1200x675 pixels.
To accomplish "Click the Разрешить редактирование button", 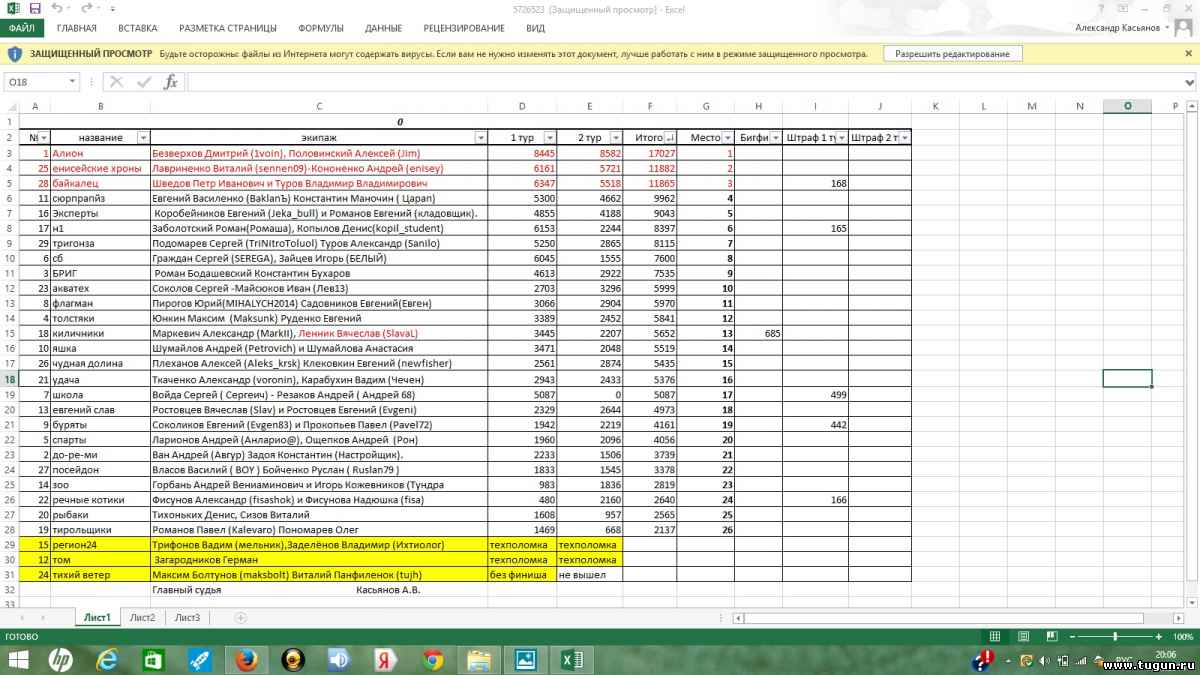I will 952,53.
